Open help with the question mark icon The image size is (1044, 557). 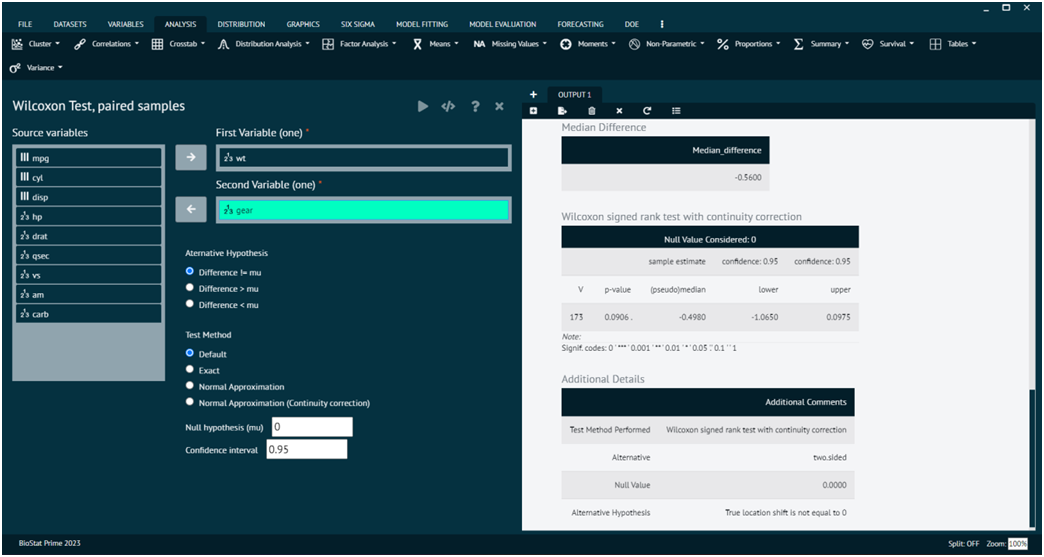click(475, 106)
